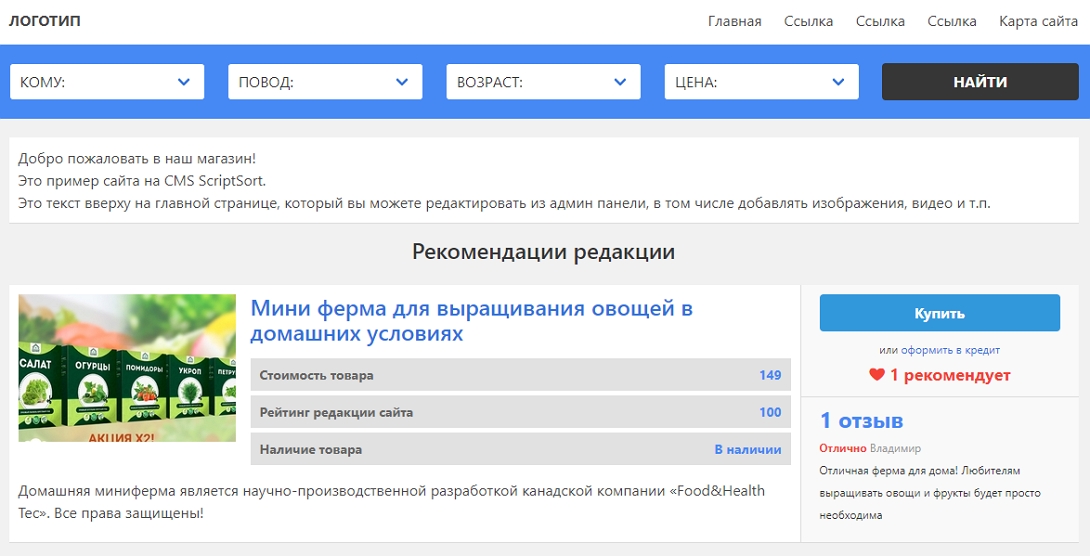Follow the оформить в кредит link
The height and width of the screenshot is (556, 1090).
[950, 350]
